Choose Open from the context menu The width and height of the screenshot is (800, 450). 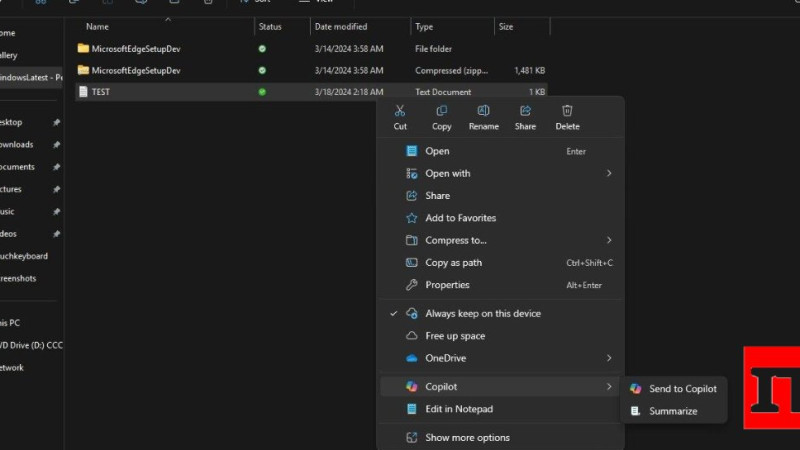[x=500, y=151]
